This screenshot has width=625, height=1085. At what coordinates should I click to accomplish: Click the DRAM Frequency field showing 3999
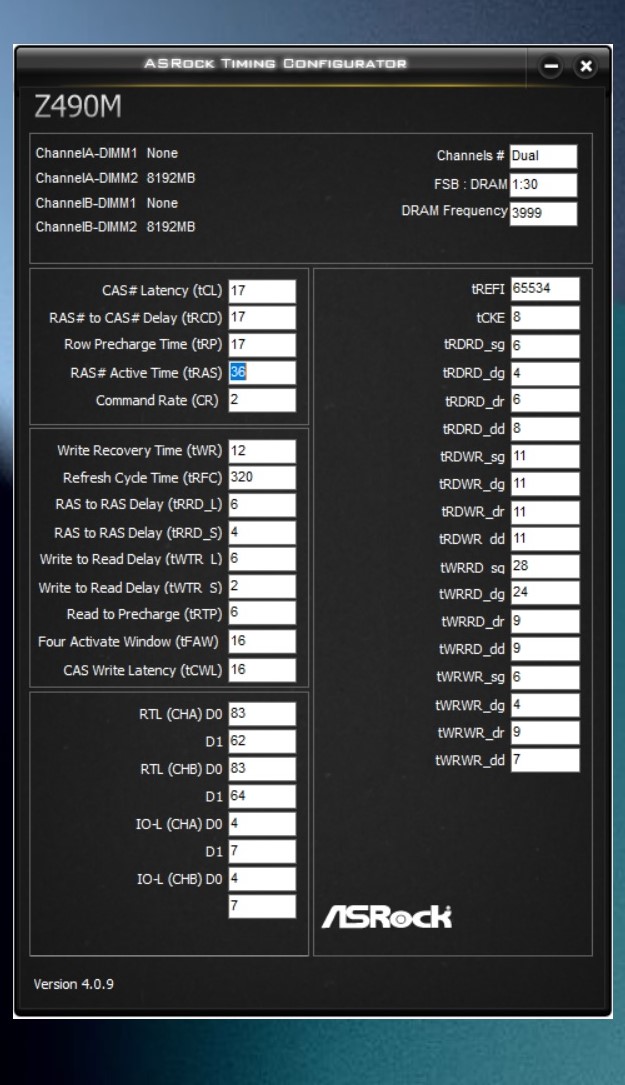click(x=543, y=214)
